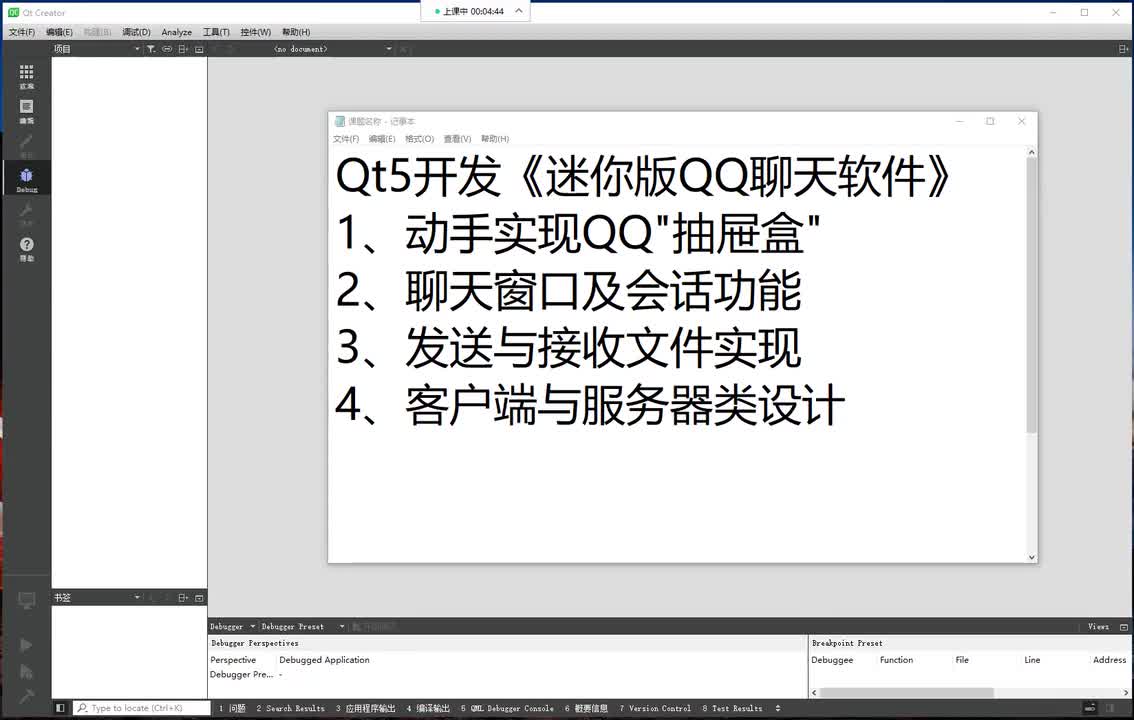Viewport: 1134px width, 720px height.
Task: Open Qt Creator 编辑(E) menu
Action: click(59, 32)
